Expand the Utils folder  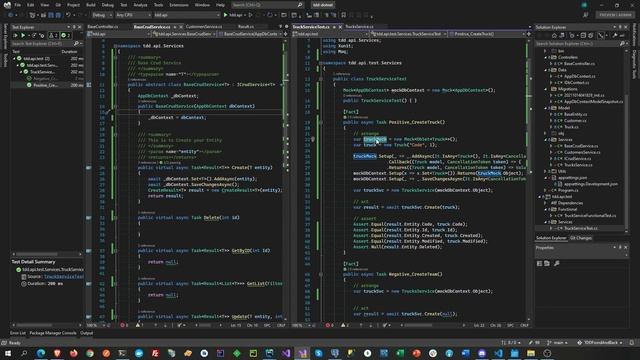click(546, 171)
